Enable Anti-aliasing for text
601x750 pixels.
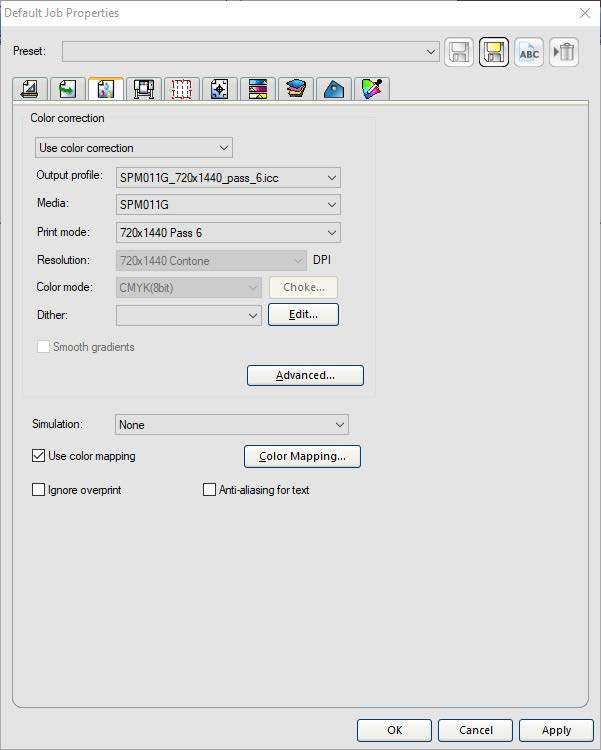210,490
